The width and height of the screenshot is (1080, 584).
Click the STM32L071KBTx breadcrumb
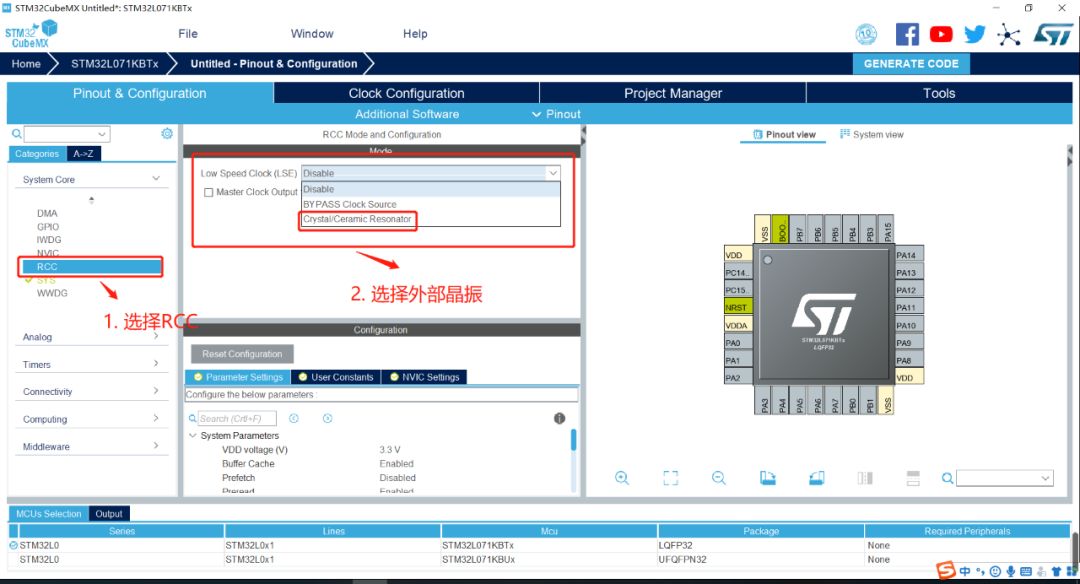[x=114, y=63]
